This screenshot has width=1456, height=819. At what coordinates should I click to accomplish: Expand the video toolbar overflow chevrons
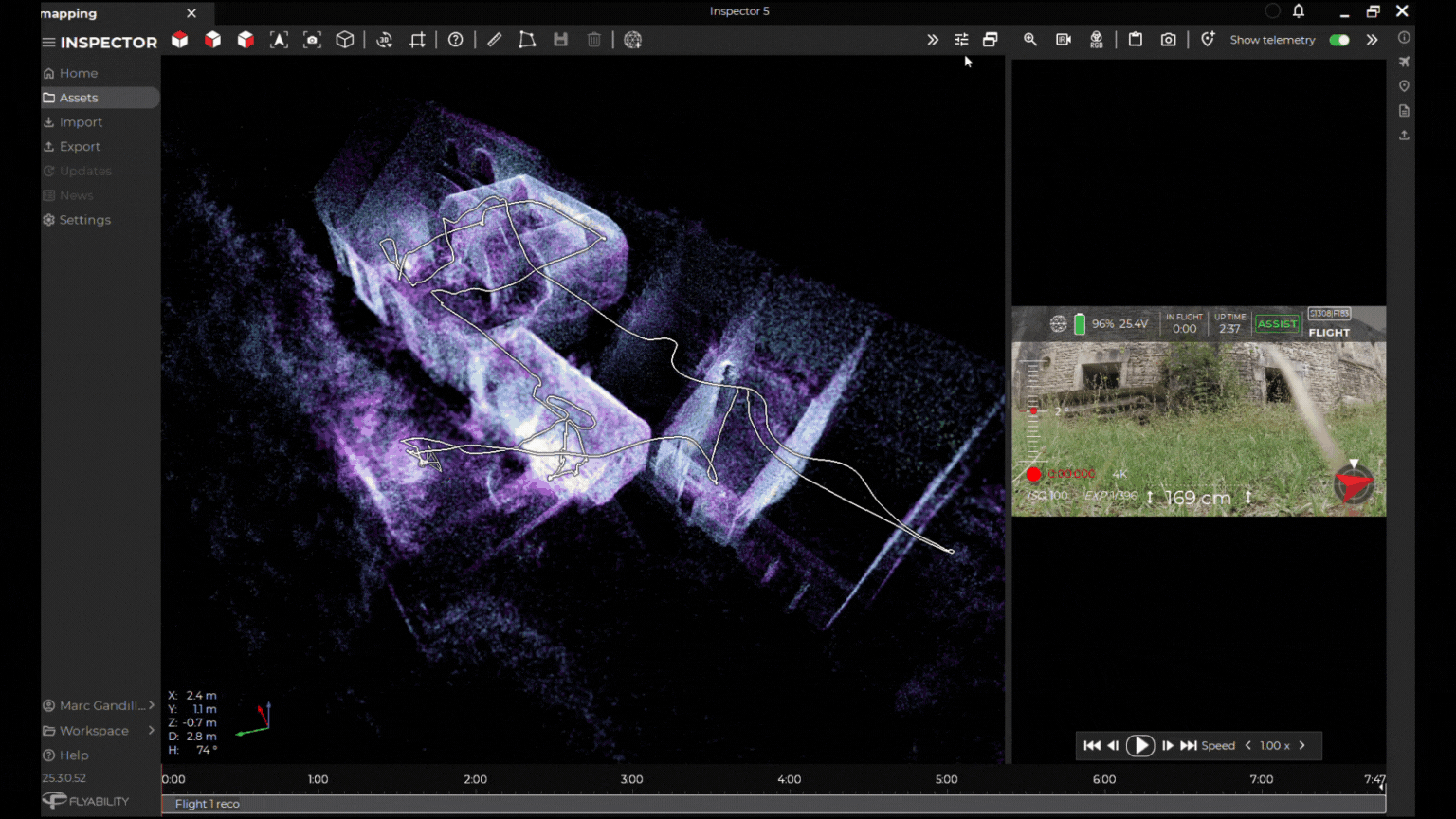click(1372, 40)
